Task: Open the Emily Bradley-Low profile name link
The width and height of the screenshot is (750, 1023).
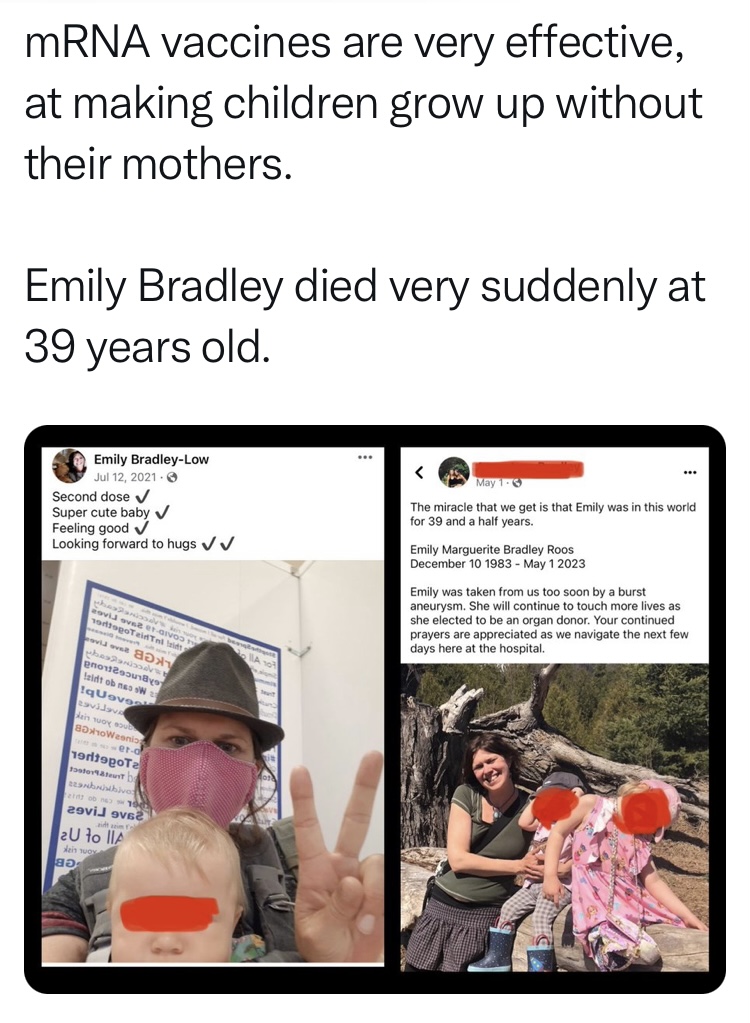Action: coord(151,460)
